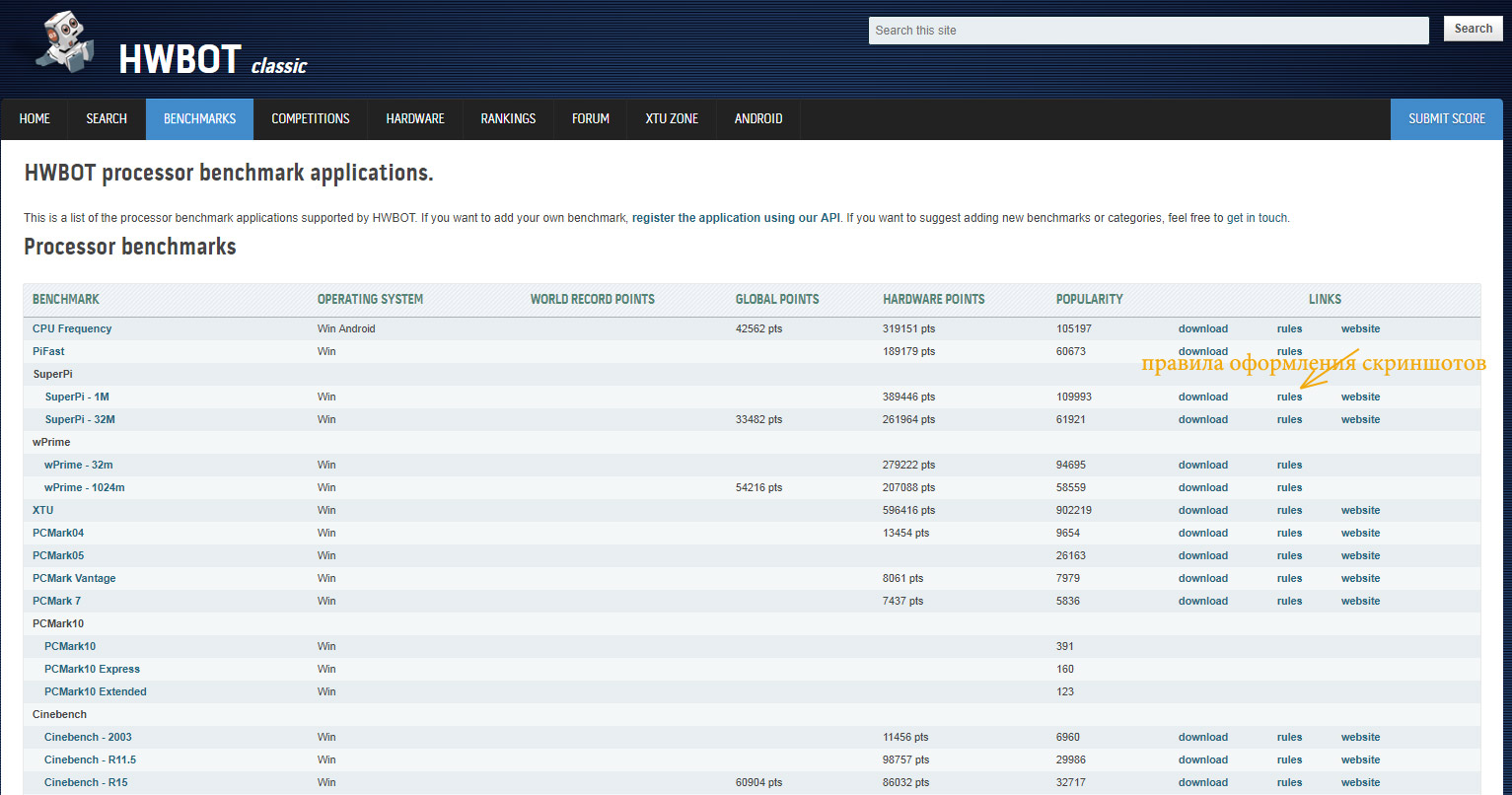Open the PCMark10 Extended benchmark

96,691
